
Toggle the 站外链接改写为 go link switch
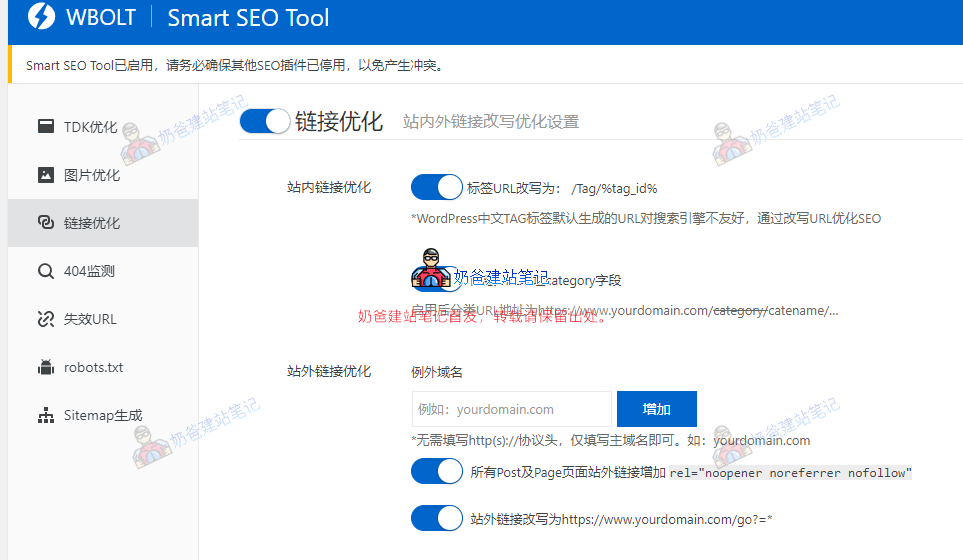[437, 519]
